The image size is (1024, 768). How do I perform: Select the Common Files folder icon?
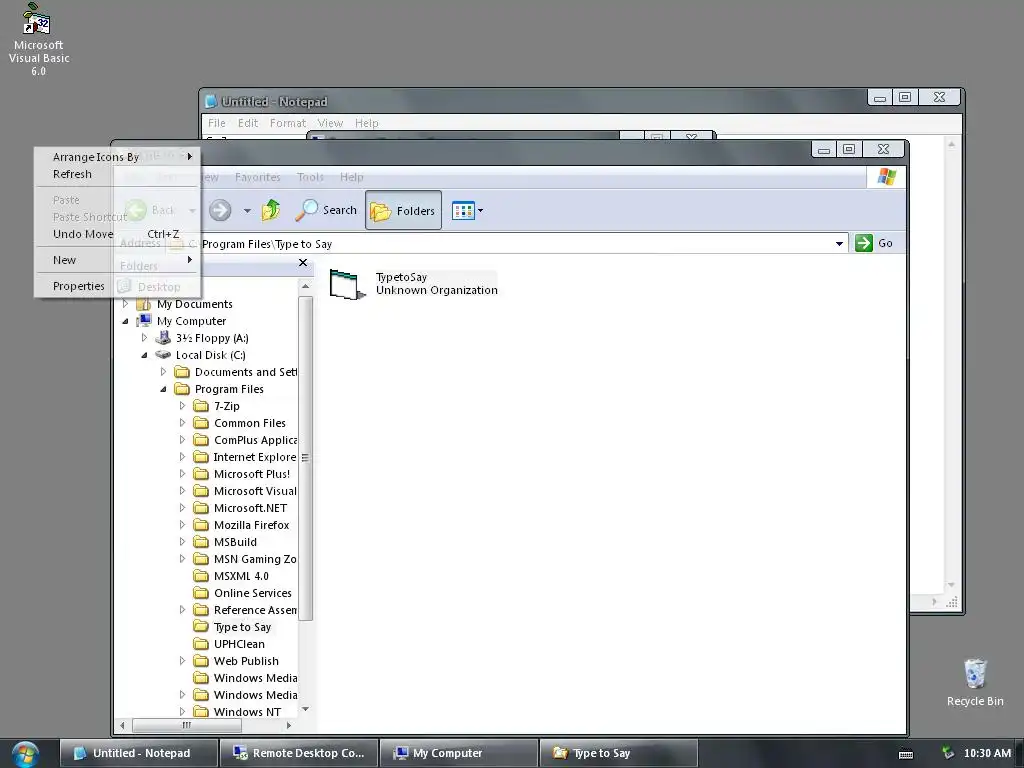point(201,423)
